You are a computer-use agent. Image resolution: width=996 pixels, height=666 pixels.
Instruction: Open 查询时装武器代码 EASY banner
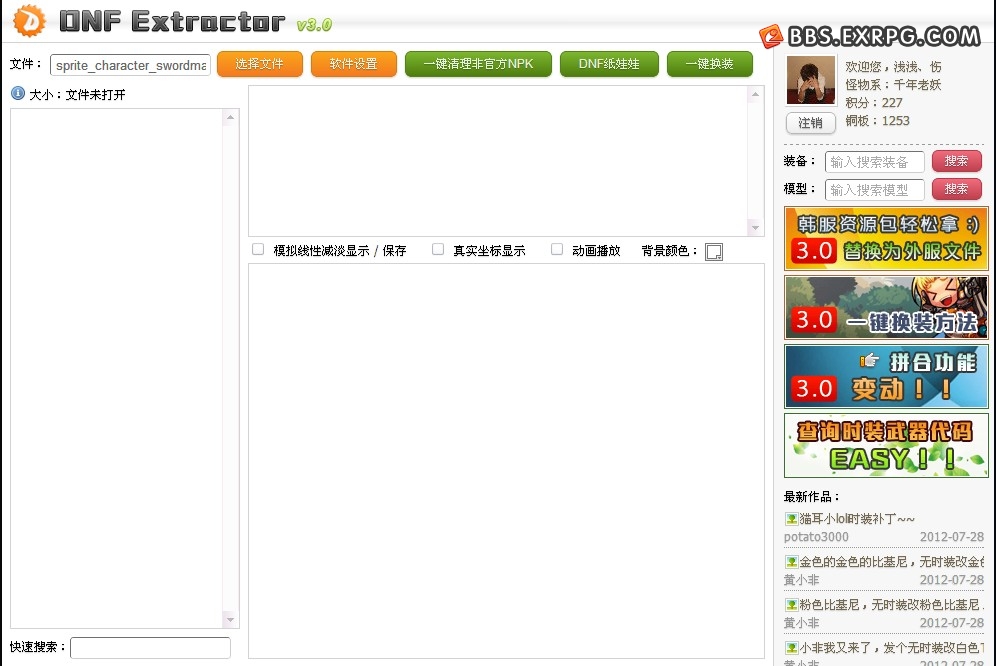[x=886, y=445]
